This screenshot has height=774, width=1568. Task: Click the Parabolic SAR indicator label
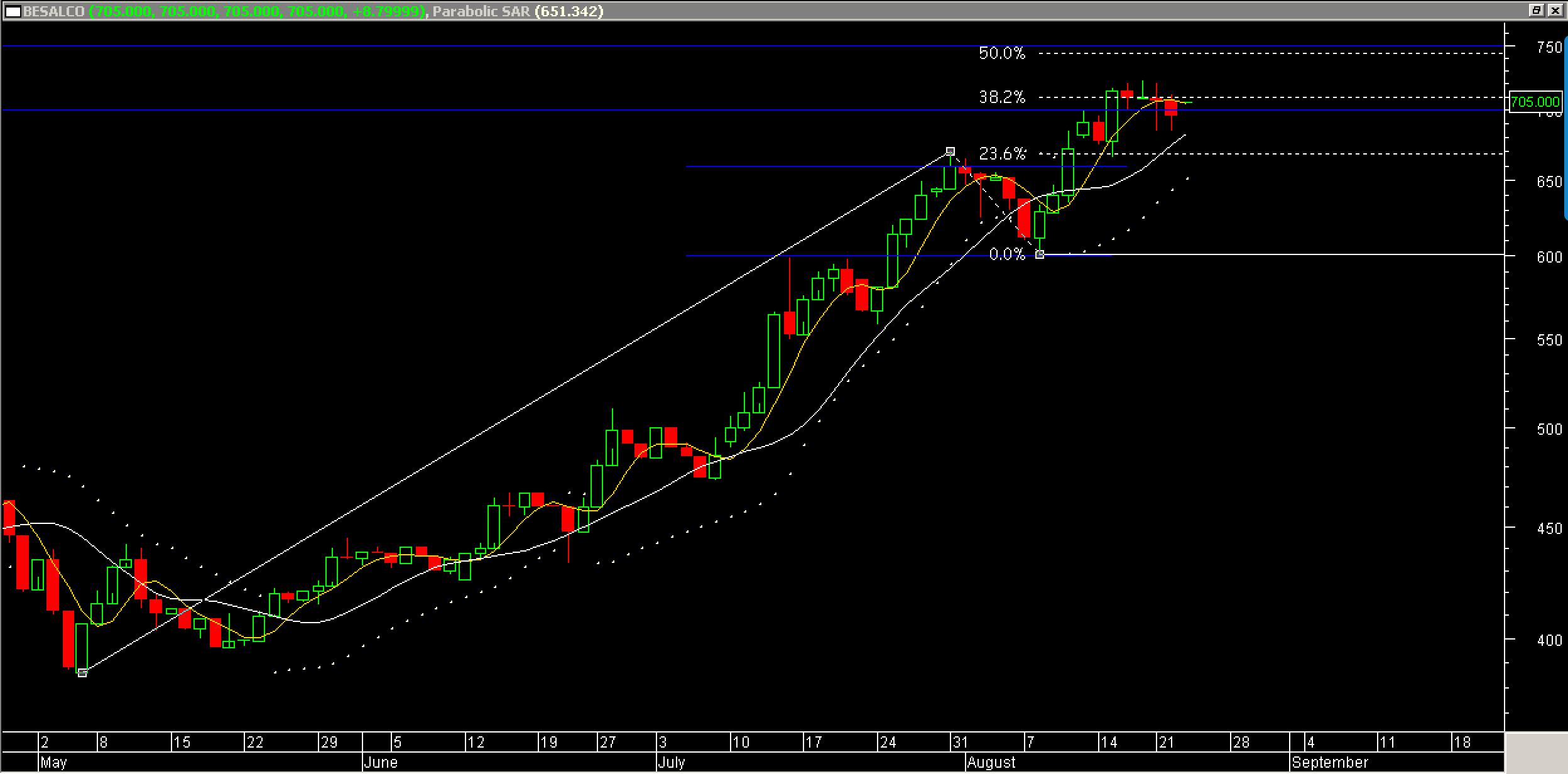tap(481, 11)
